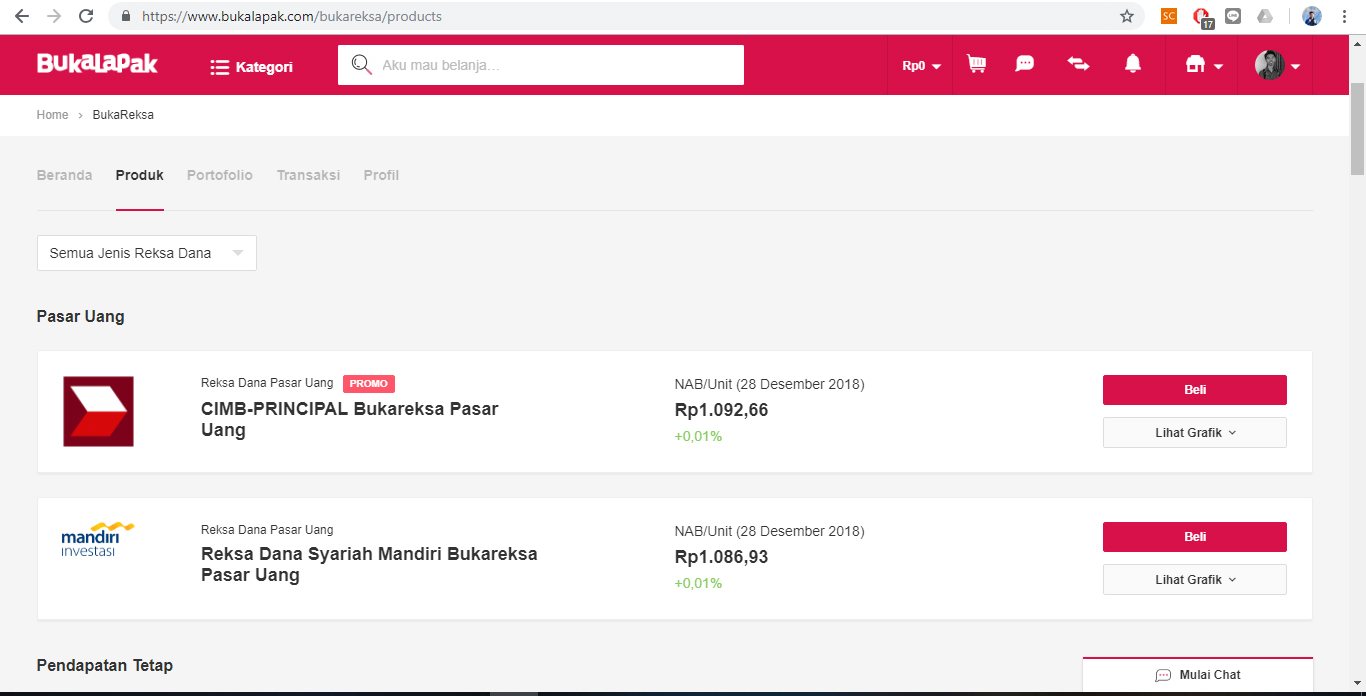Click the transactions arrows icon

point(1078,64)
